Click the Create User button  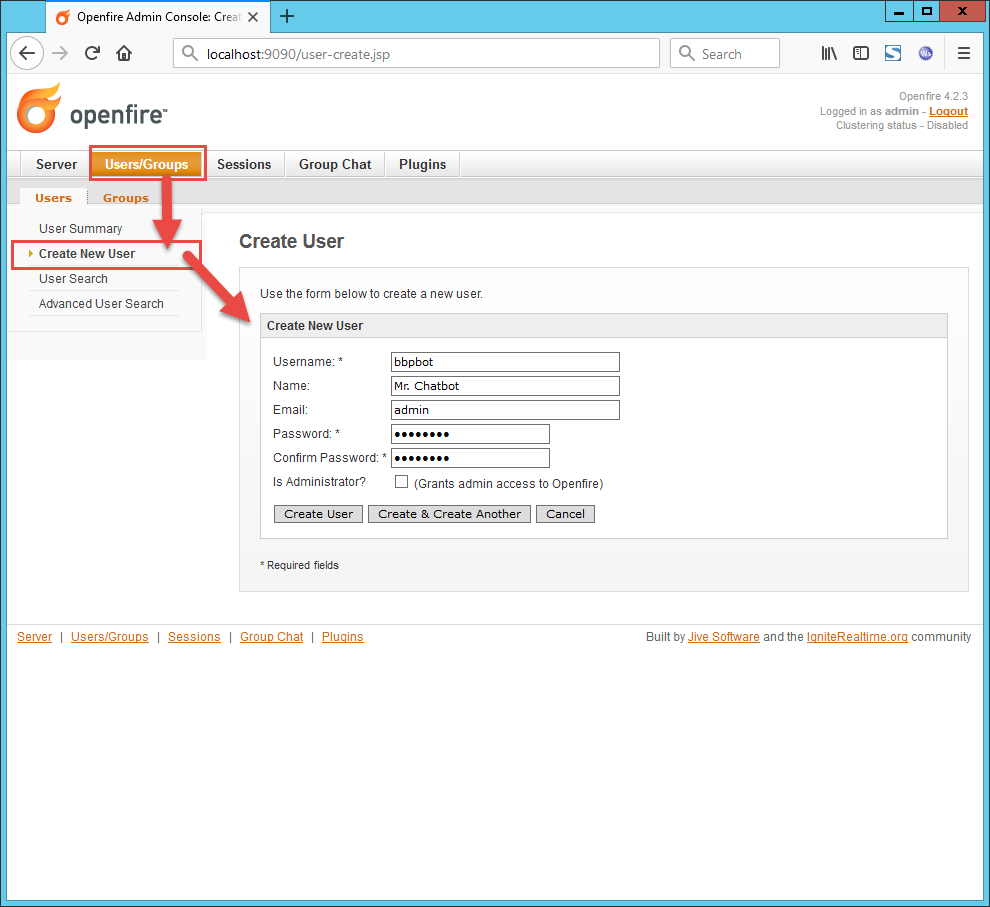click(318, 514)
